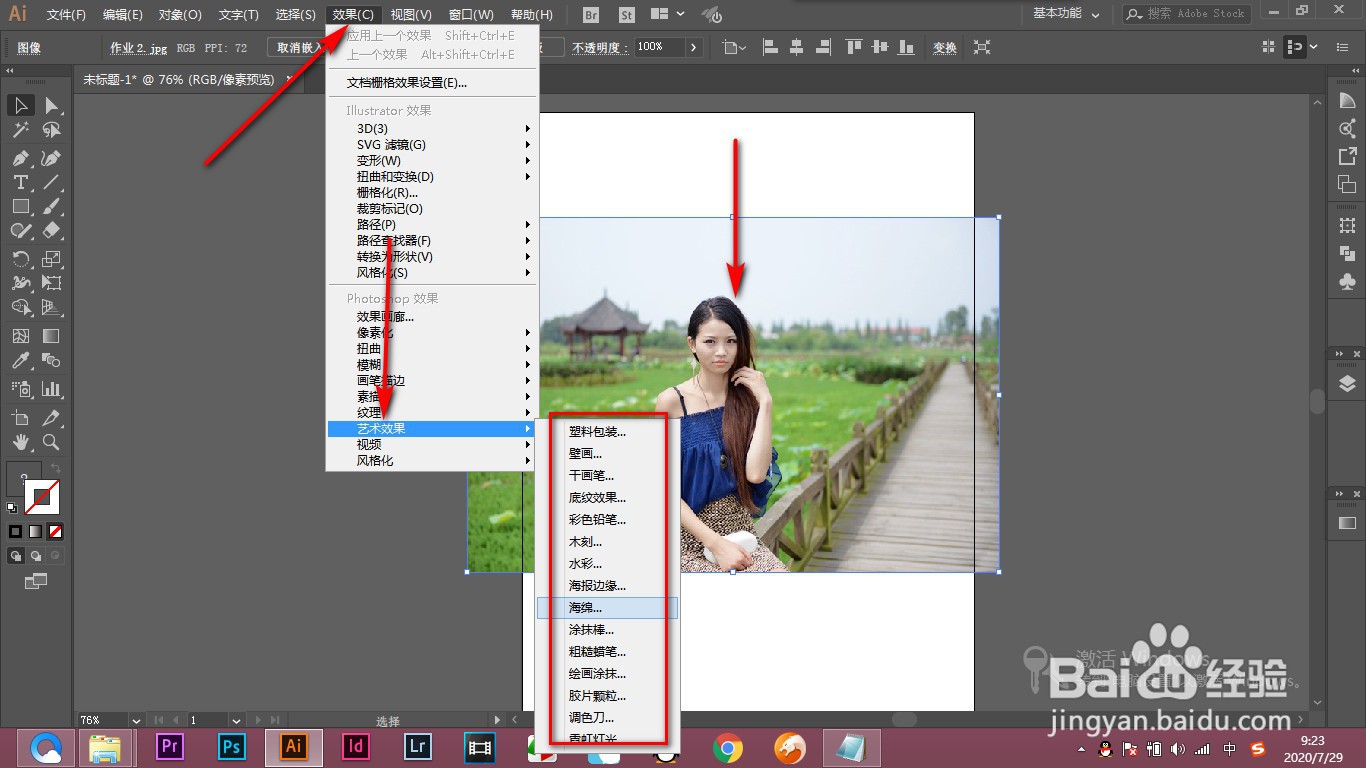Image resolution: width=1366 pixels, height=768 pixels.
Task: Choose the Hand tool
Action: (x=21, y=441)
